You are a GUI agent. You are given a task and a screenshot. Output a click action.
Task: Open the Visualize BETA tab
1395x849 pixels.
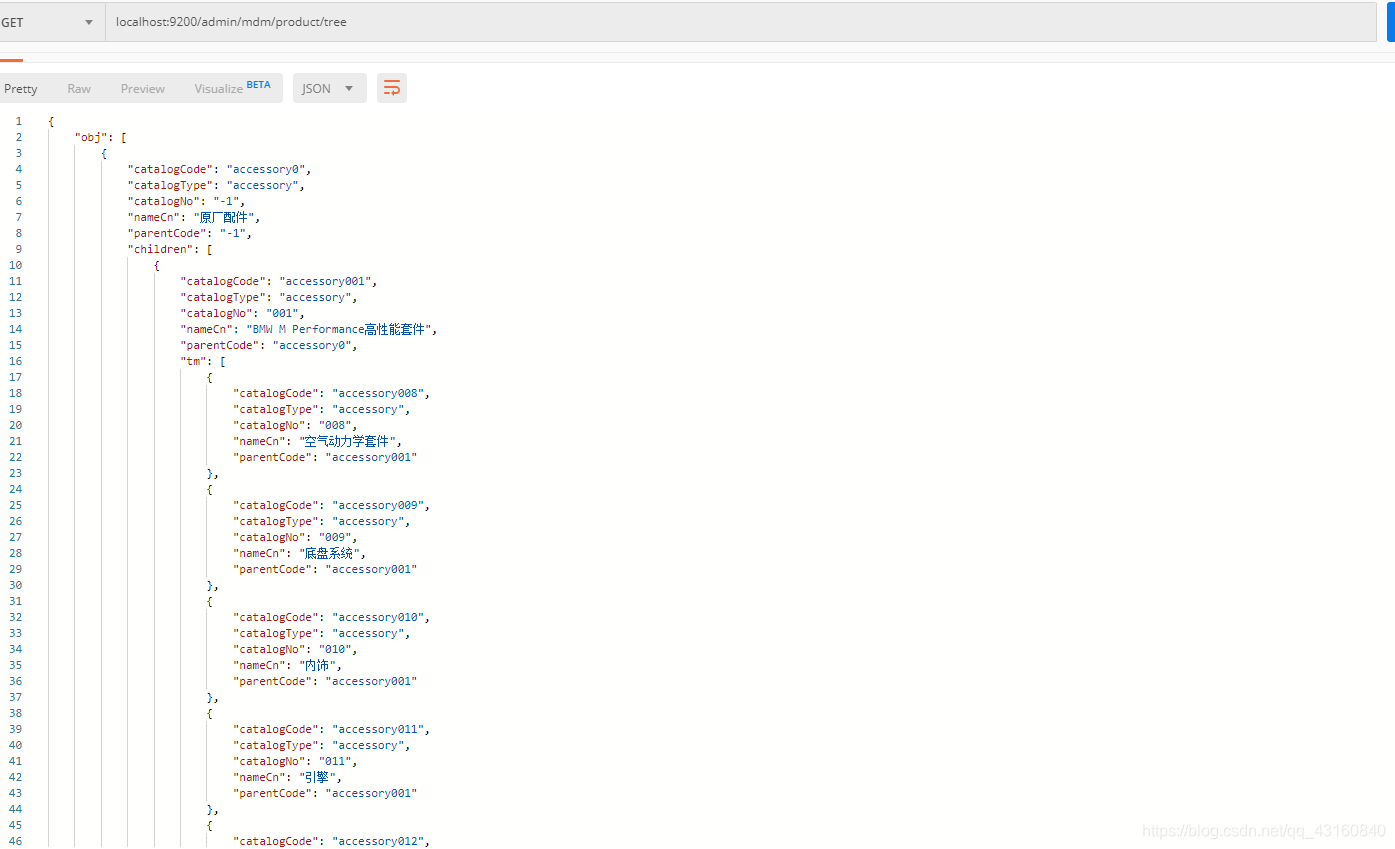(232, 88)
